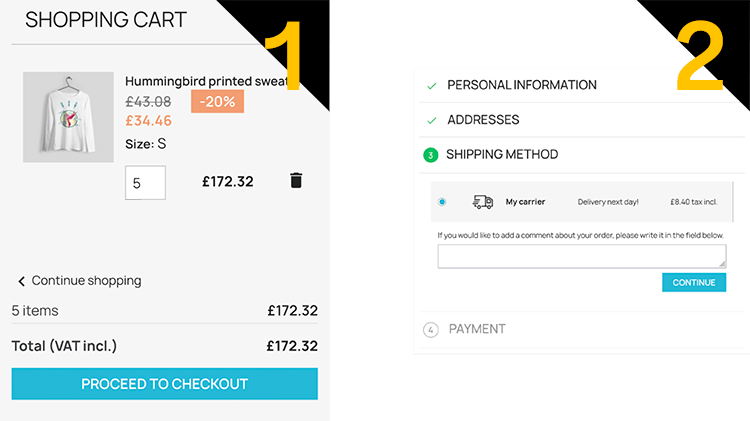Click the orange -20% discount badge
This screenshot has width=750, height=421.
point(218,101)
